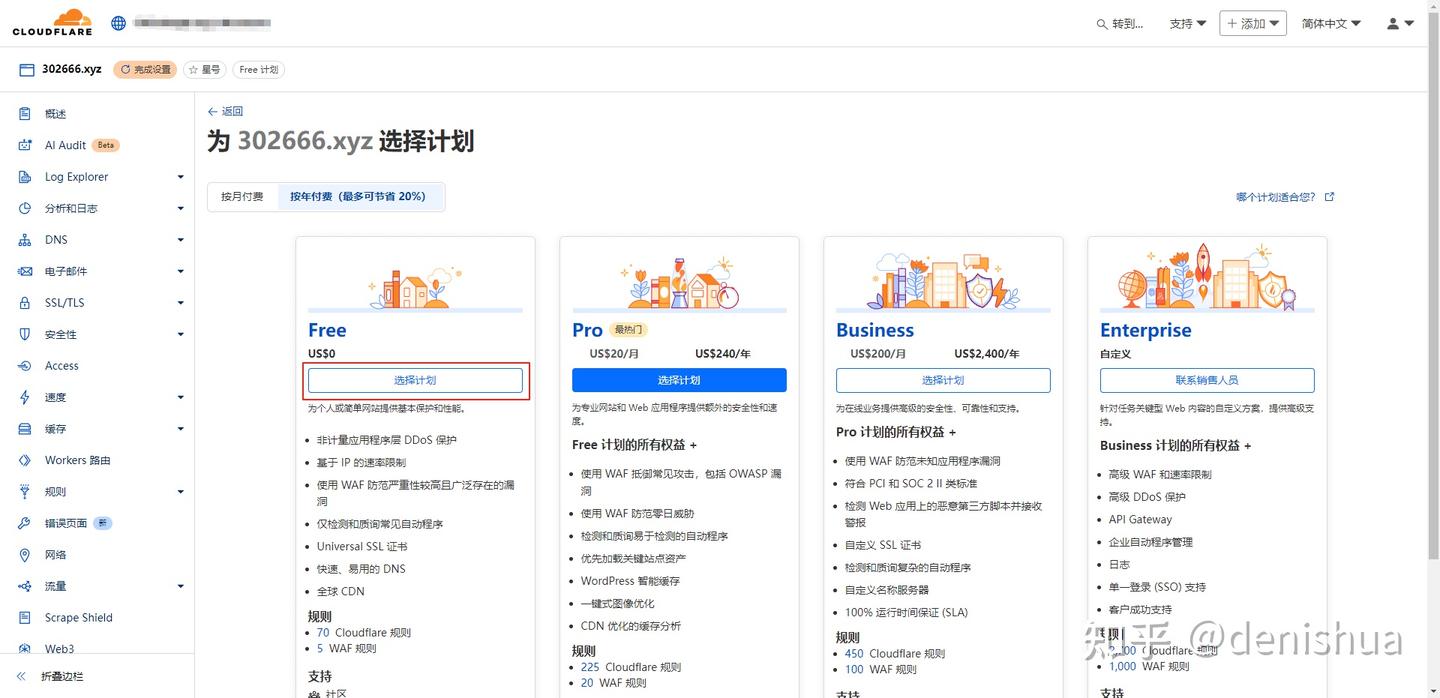The width and height of the screenshot is (1440, 698).
Task: Open Web3 from the sidebar
Action: tap(25, 648)
